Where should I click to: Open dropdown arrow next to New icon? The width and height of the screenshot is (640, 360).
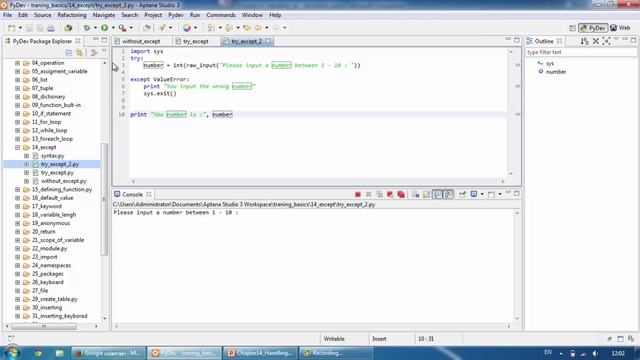coord(20,28)
